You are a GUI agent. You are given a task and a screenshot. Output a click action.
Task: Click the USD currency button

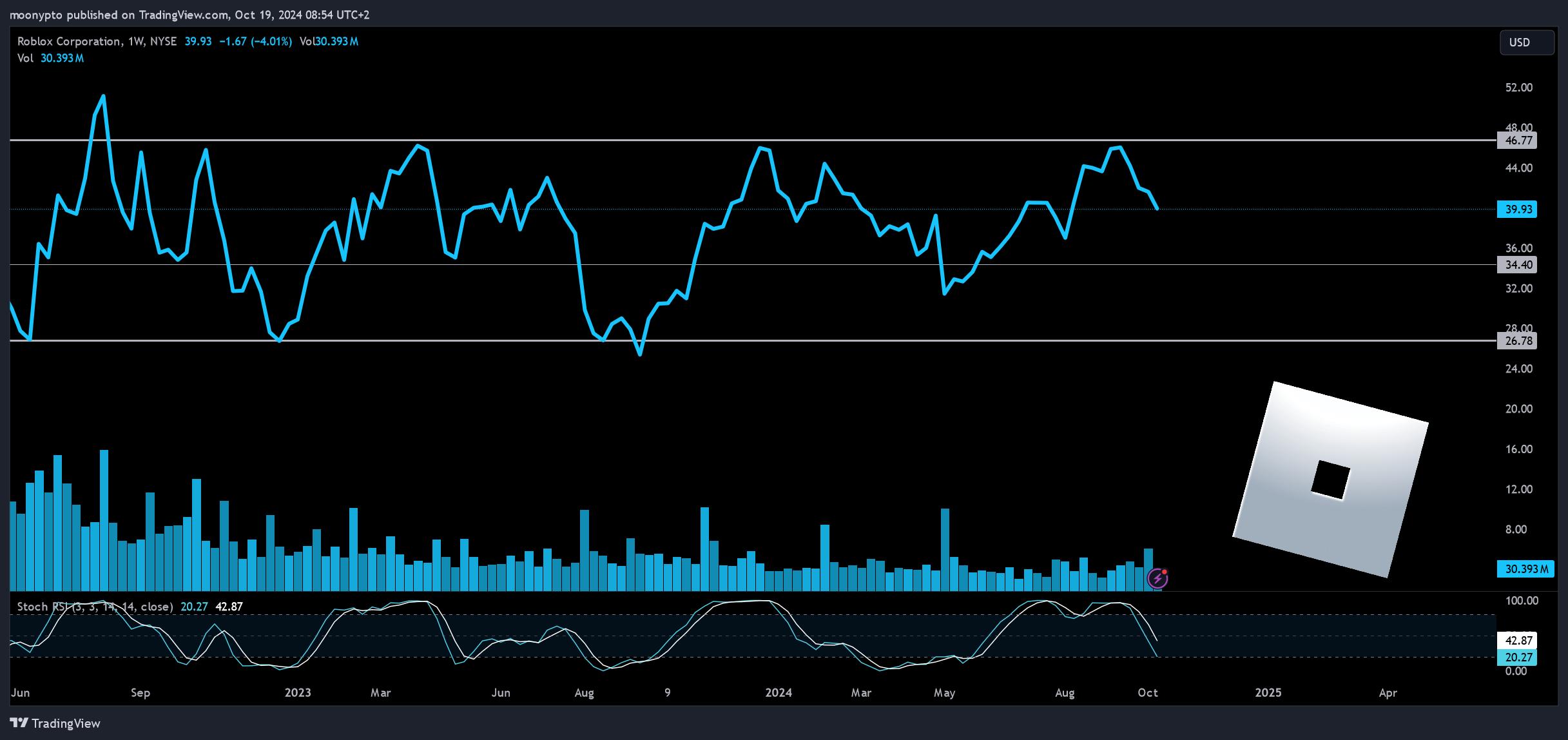click(x=1526, y=43)
